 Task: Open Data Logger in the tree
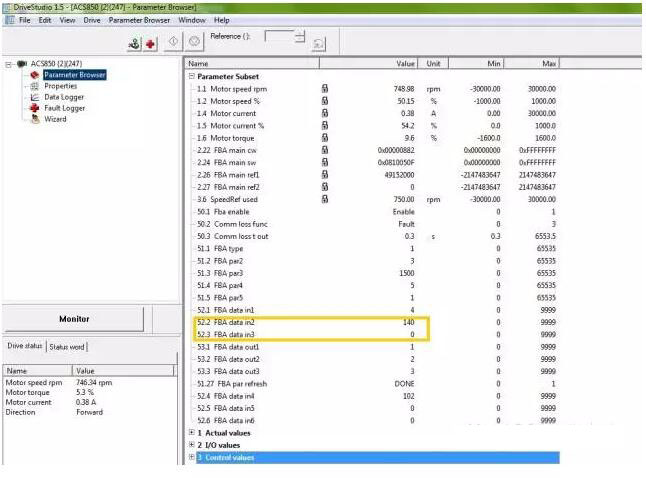tap(64, 97)
